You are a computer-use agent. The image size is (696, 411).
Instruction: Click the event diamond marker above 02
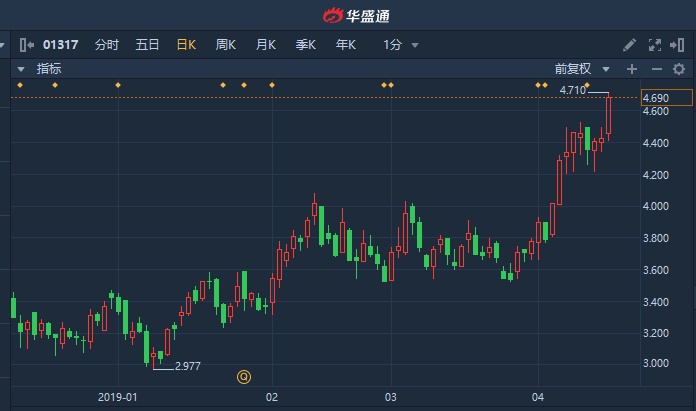[x=272, y=85]
